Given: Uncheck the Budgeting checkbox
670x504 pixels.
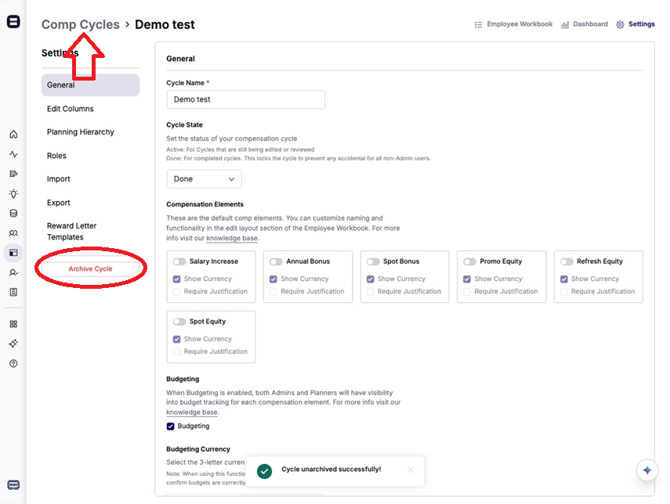Looking at the screenshot, I should click(171, 426).
